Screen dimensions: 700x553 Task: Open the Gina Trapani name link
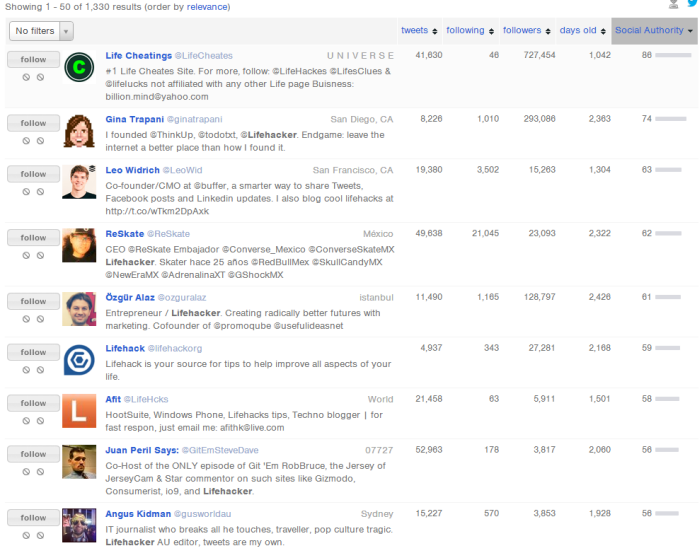pyautogui.click(x=134, y=119)
